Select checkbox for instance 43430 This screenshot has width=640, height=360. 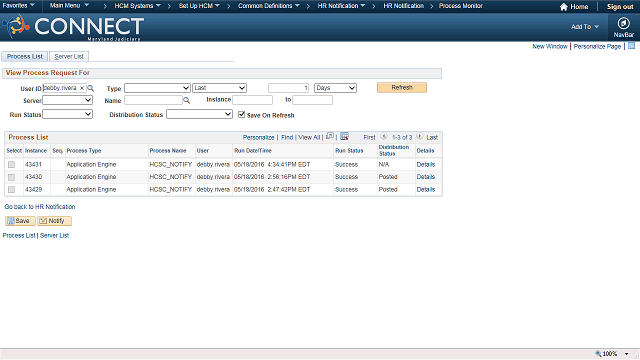(11, 177)
